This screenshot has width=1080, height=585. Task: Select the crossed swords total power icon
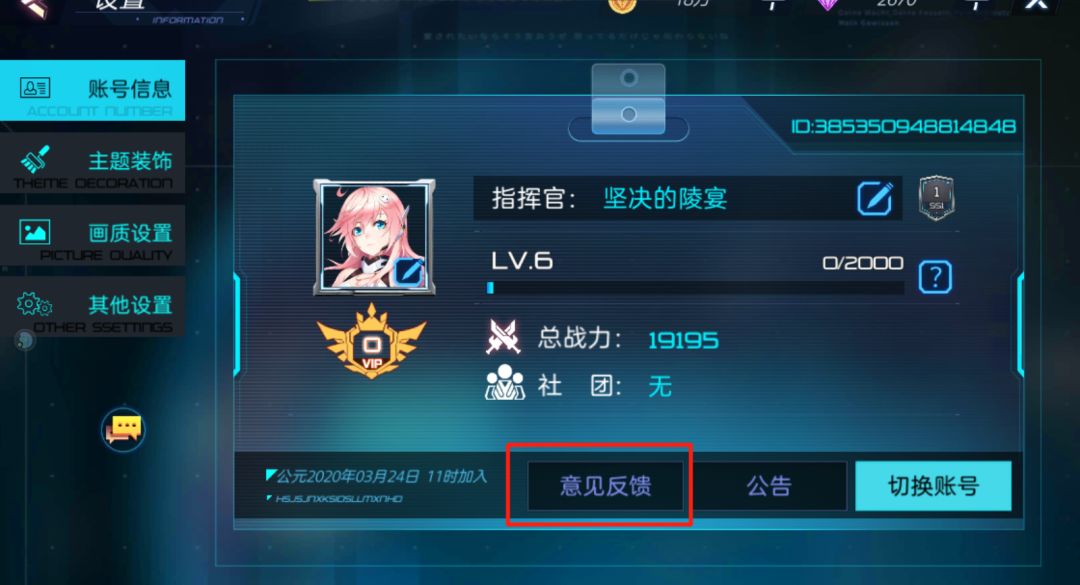503,337
